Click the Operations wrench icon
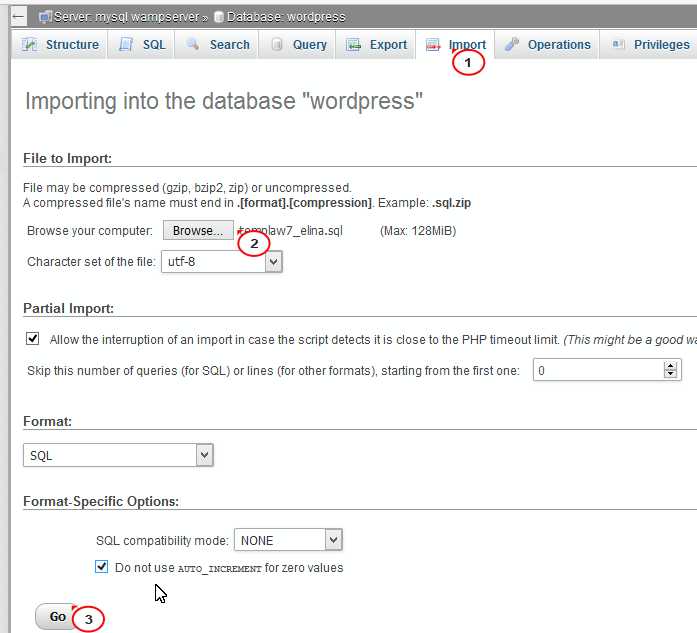This screenshot has height=633, width=697. click(x=512, y=44)
